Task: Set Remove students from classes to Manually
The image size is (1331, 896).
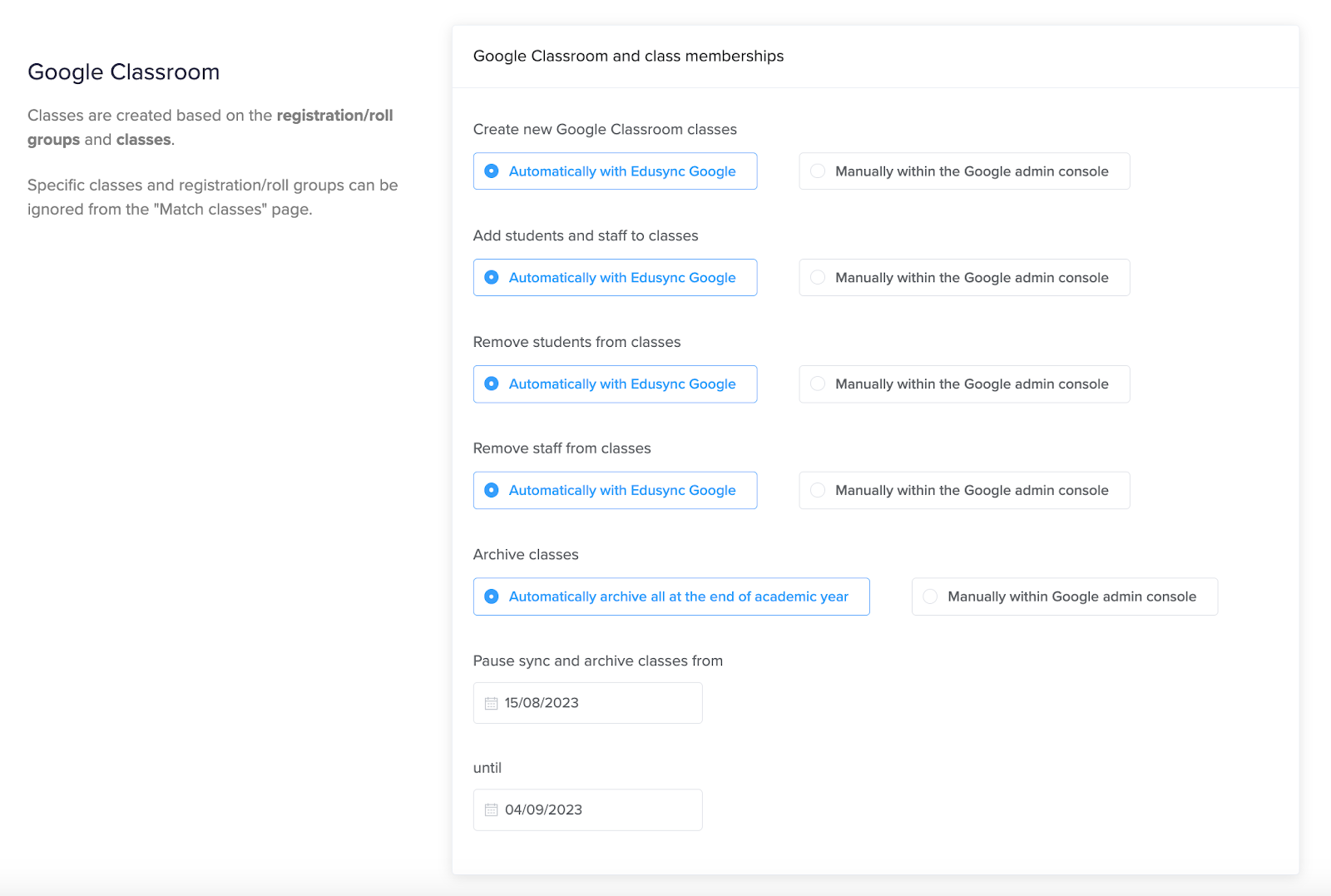Action: click(964, 384)
